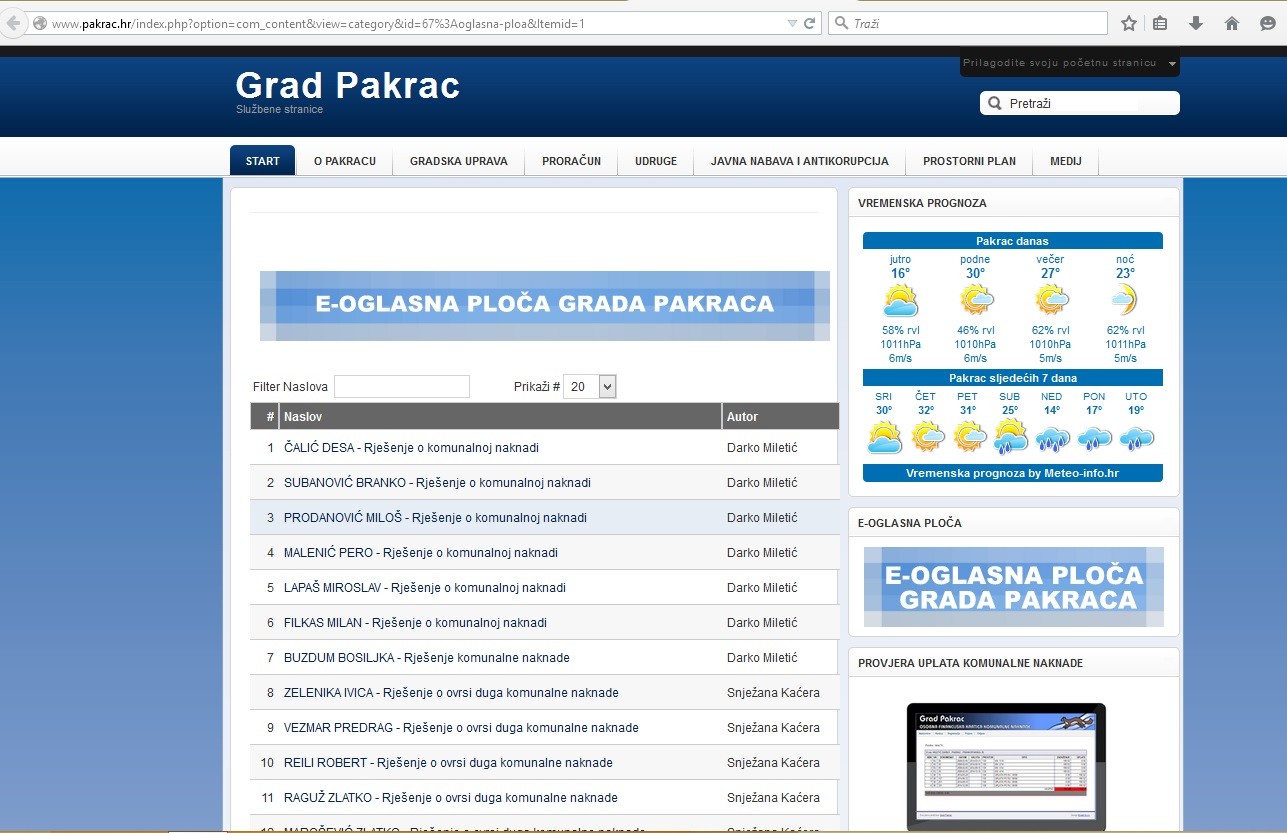Image resolution: width=1287 pixels, height=833 pixels.
Task: Click the smiley face toolbar icon
Action: tap(1268, 23)
